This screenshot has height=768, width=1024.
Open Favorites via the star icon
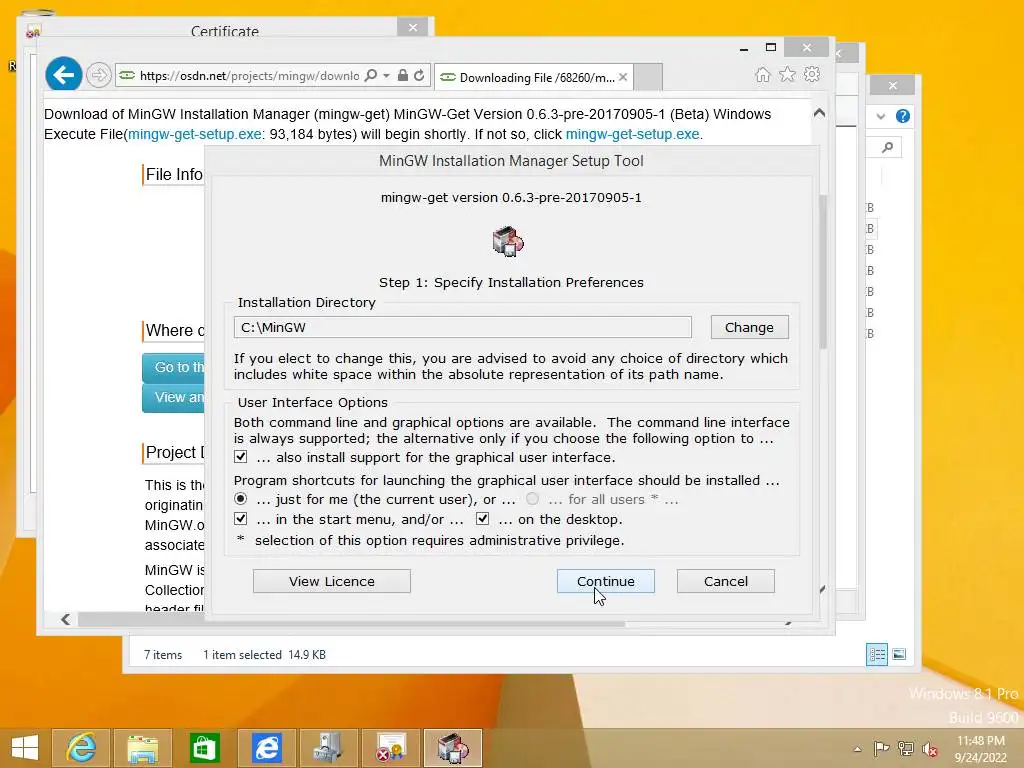pos(788,74)
